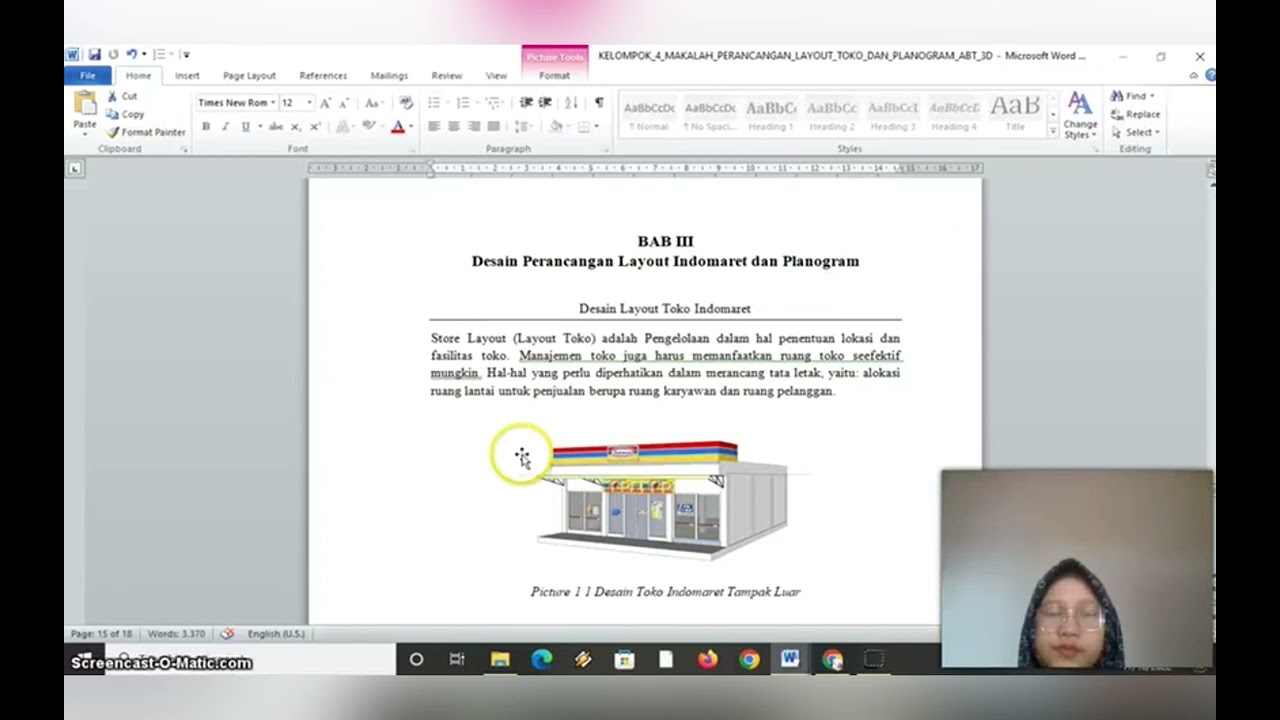This screenshot has width=1280, height=720.
Task: Toggle Bold formatting
Action: [x=206, y=127]
